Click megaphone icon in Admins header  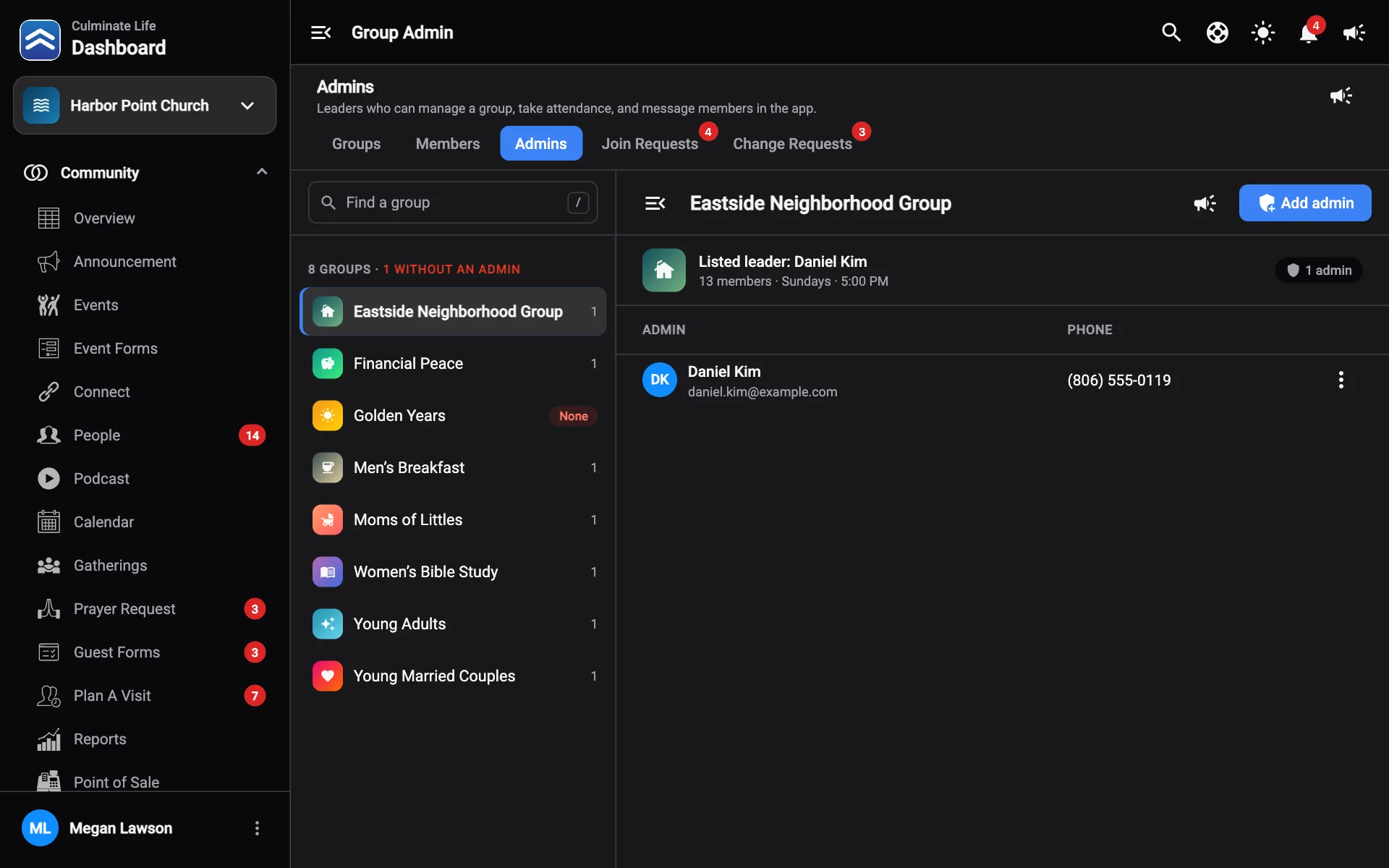tap(1341, 95)
